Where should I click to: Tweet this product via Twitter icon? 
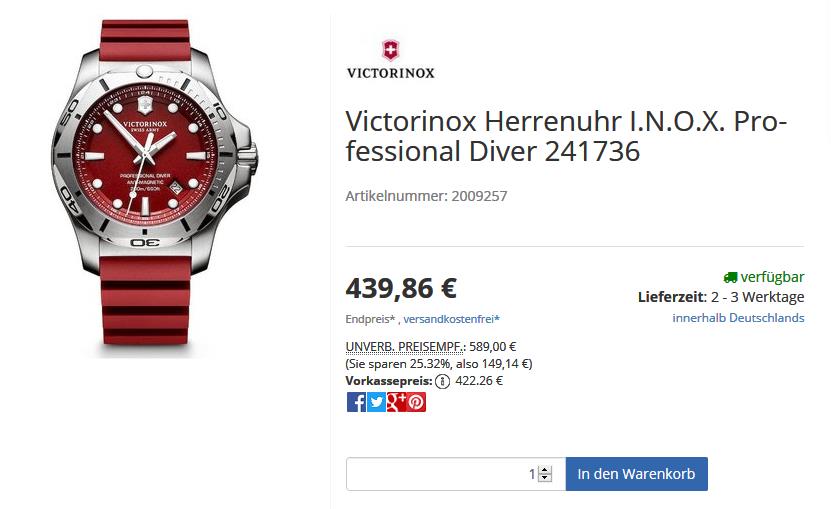[x=376, y=402]
